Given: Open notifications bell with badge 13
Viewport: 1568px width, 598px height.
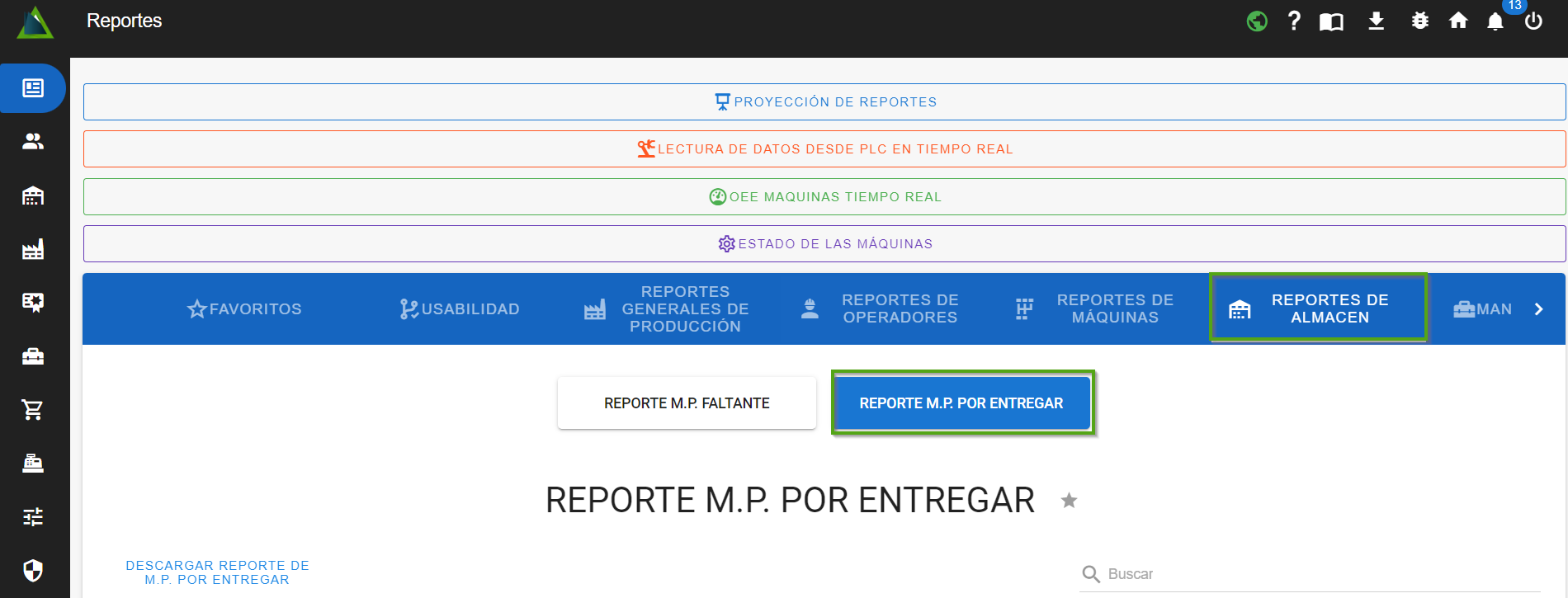Looking at the screenshot, I should 1495,21.
